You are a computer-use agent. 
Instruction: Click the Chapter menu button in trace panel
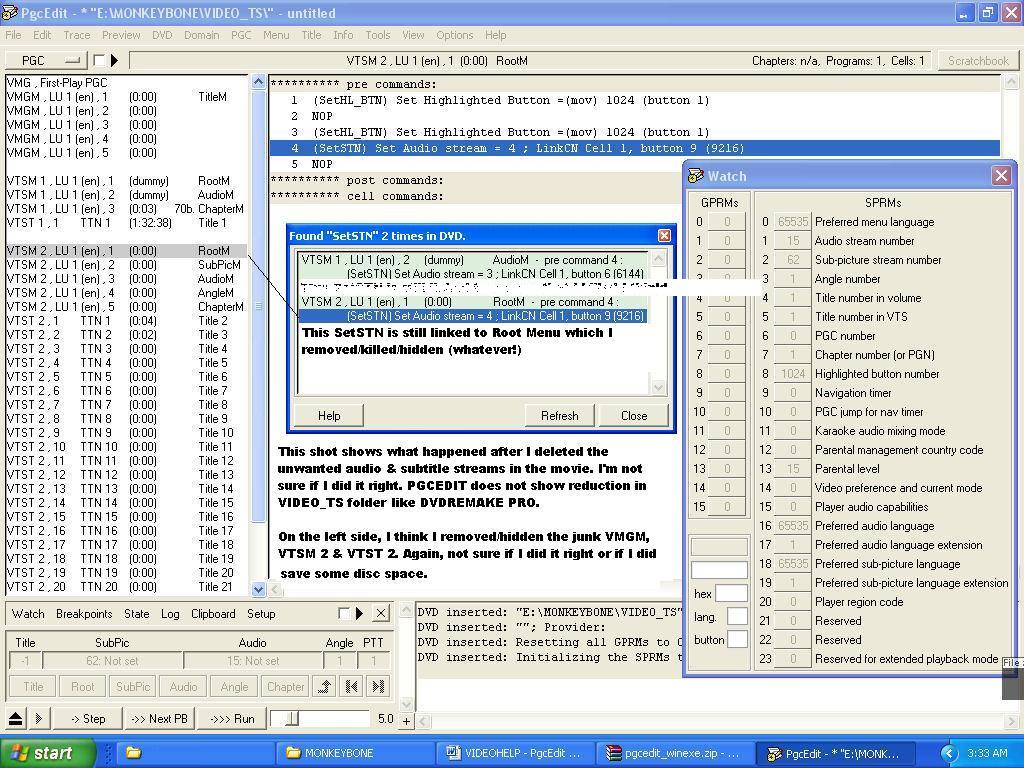tap(285, 686)
